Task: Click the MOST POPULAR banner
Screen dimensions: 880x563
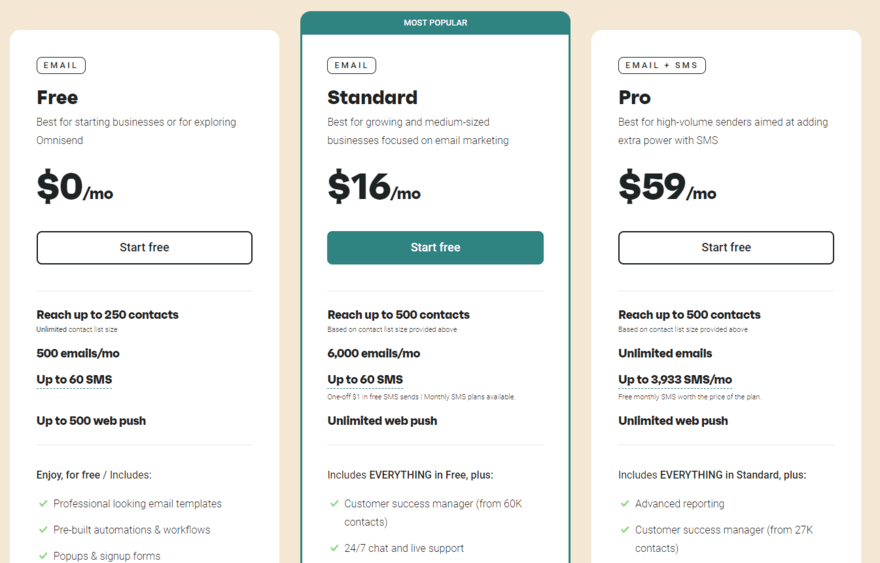Action: pyautogui.click(x=435, y=23)
